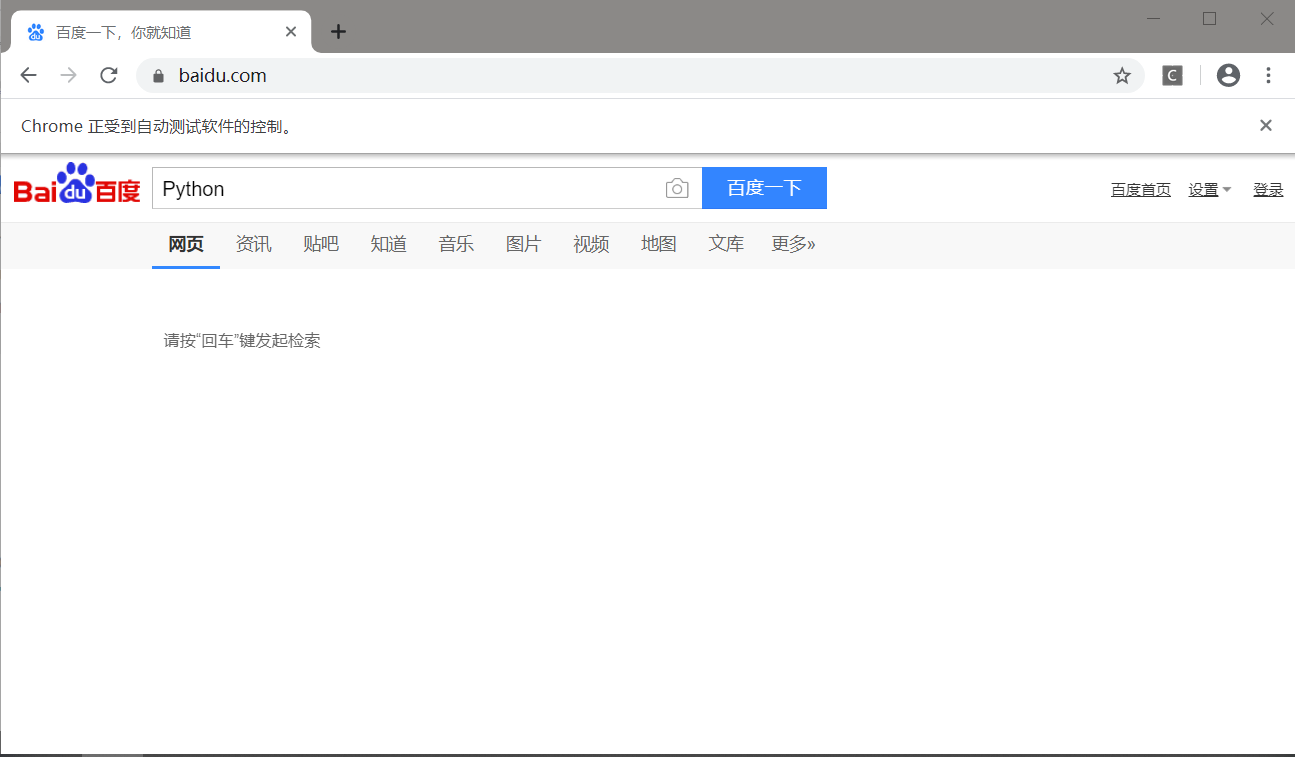1295x757 pixels.
Task: Expand the 更多 services menu
Action: click(793, 243)
